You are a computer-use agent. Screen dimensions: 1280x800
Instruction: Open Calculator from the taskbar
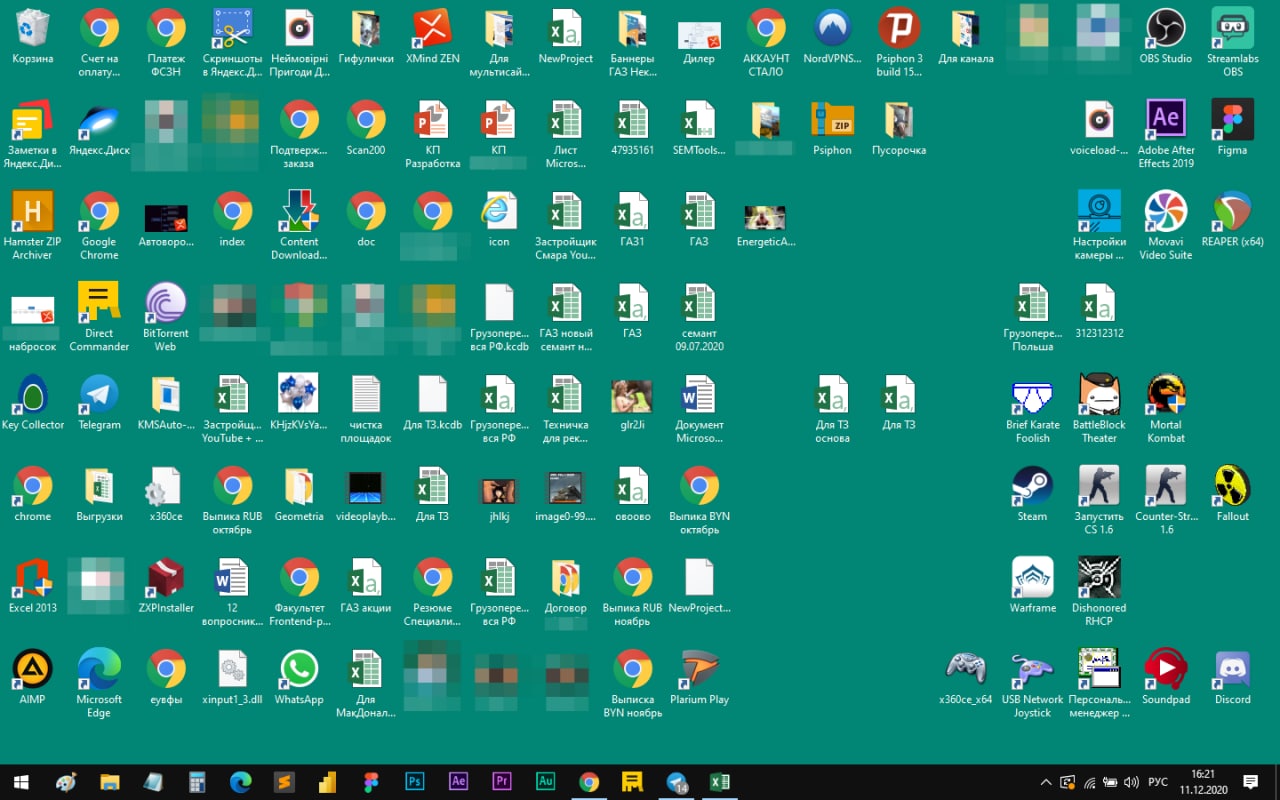[x=197, y=782]
